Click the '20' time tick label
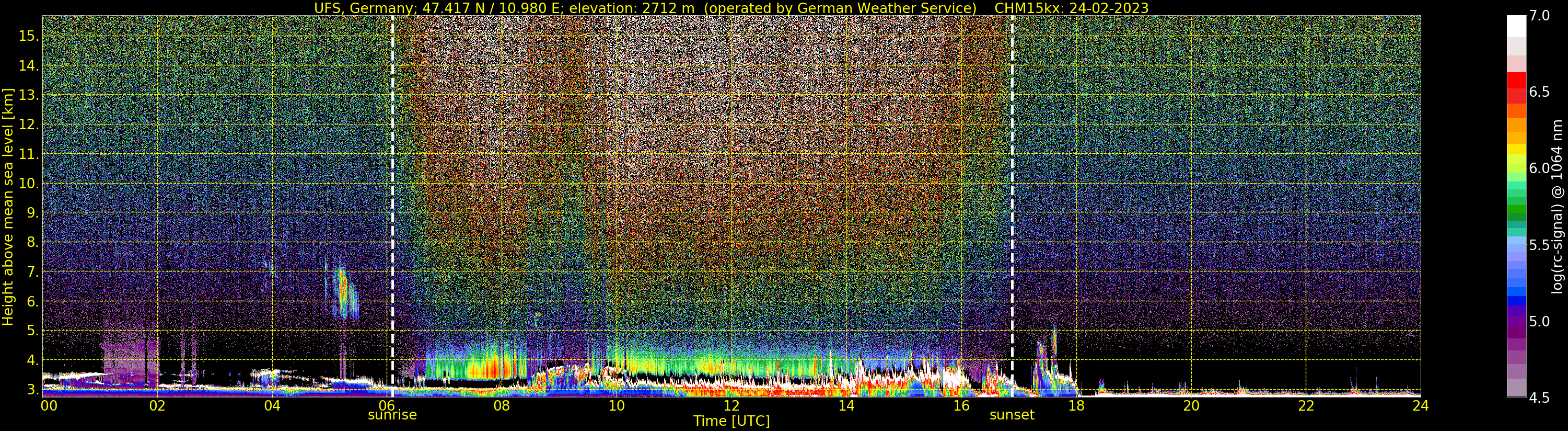The height and width of the screenshot is (431, 1568). (1191, 405)
